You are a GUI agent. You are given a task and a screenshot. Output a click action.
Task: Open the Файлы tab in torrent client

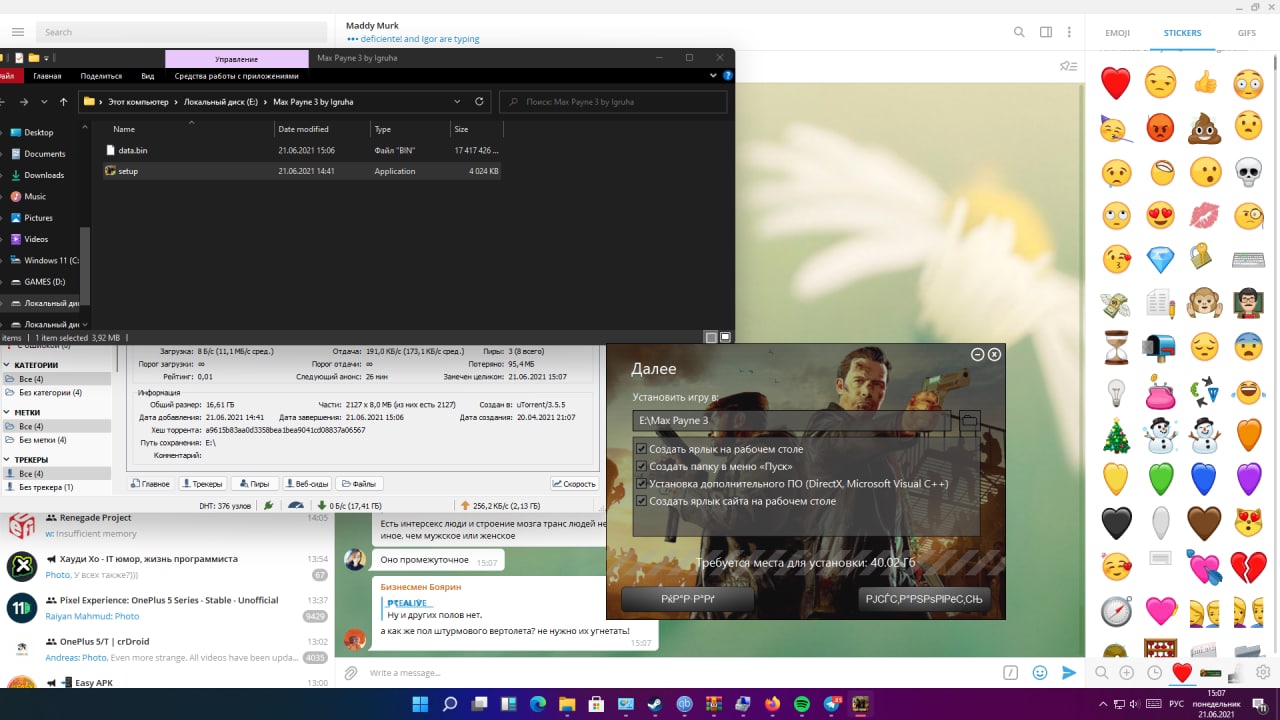tap(359, 484)
